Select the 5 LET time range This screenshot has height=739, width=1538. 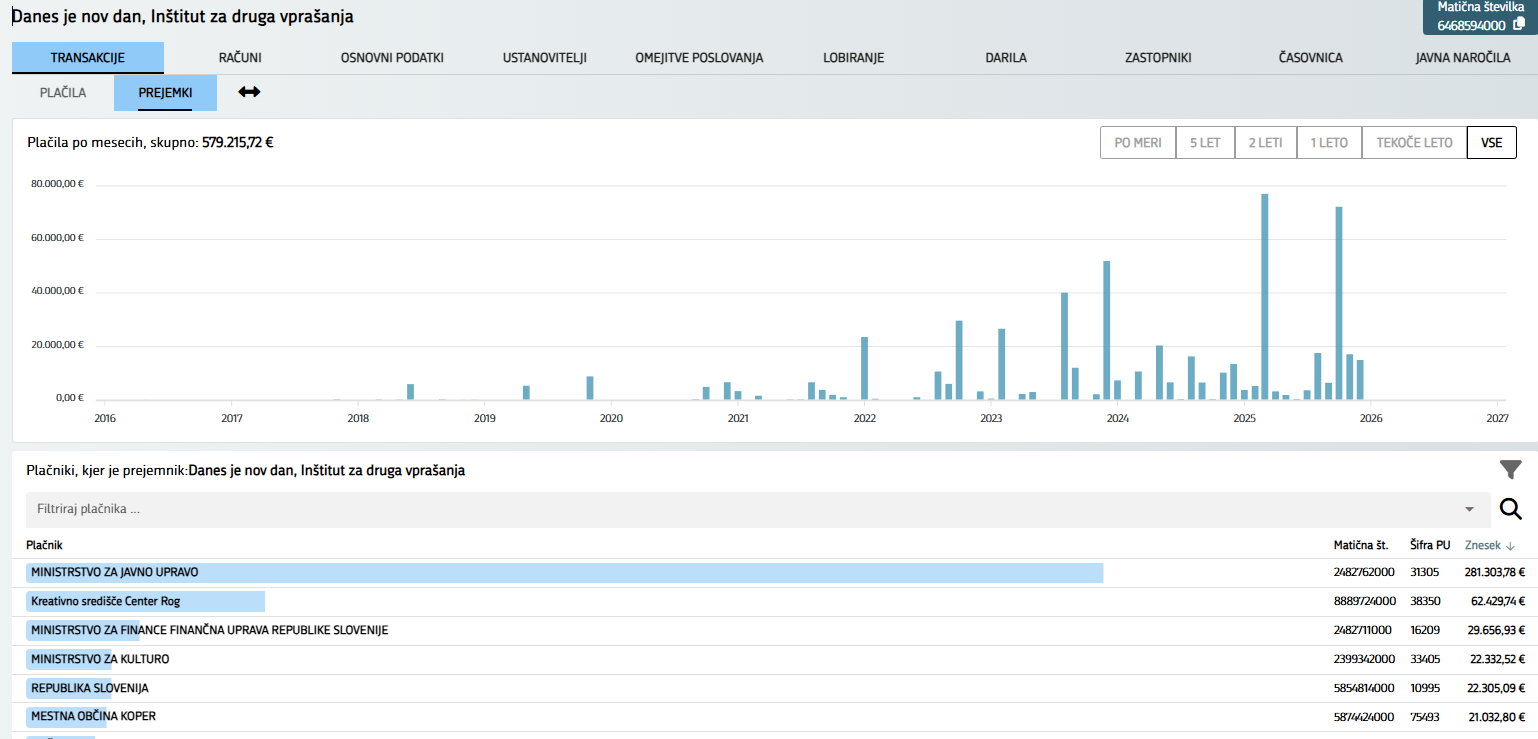[x=1205, y=143]
